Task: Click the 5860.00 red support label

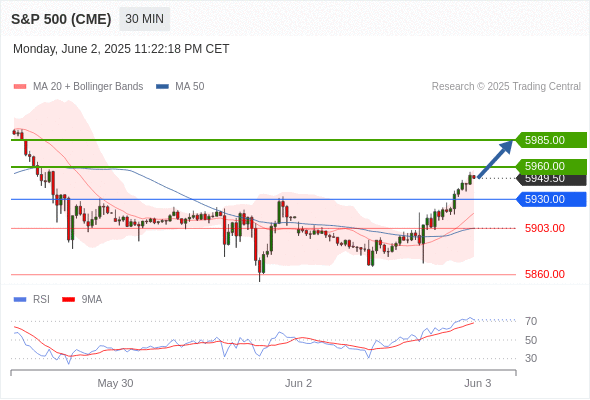Action: pyautogui.click(x=544, y=274)
